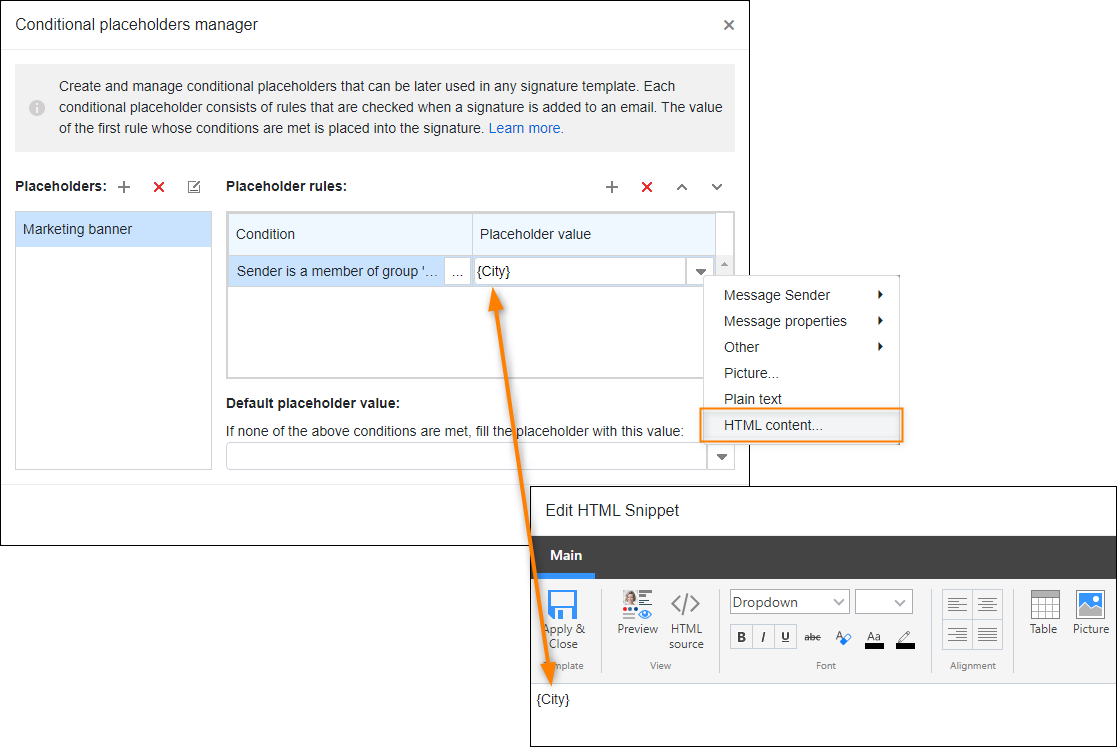Toggle underline formatting
This screenshot has width=1117, height=747.
coord(785,637)
